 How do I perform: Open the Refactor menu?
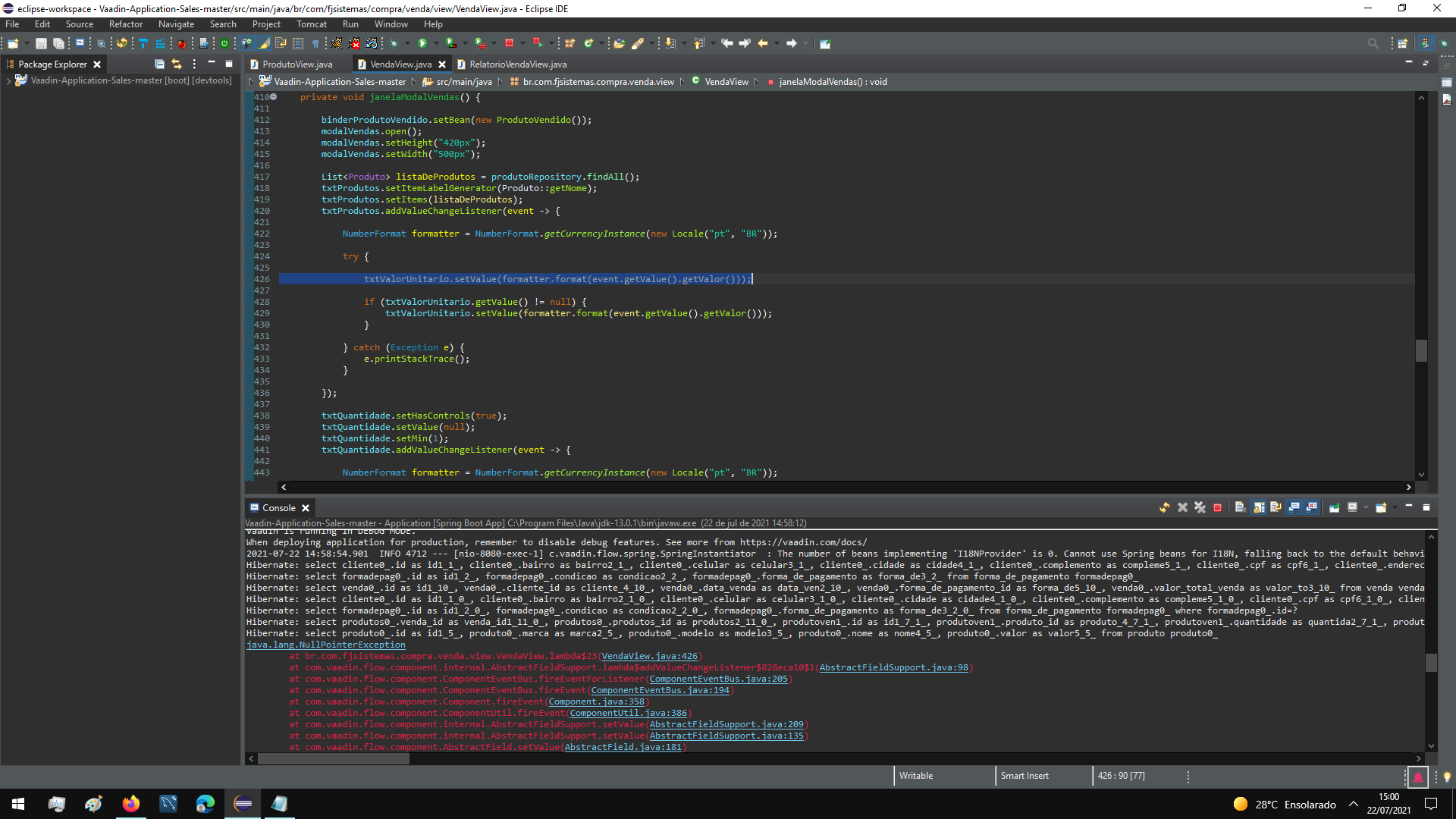pos(125,24)
